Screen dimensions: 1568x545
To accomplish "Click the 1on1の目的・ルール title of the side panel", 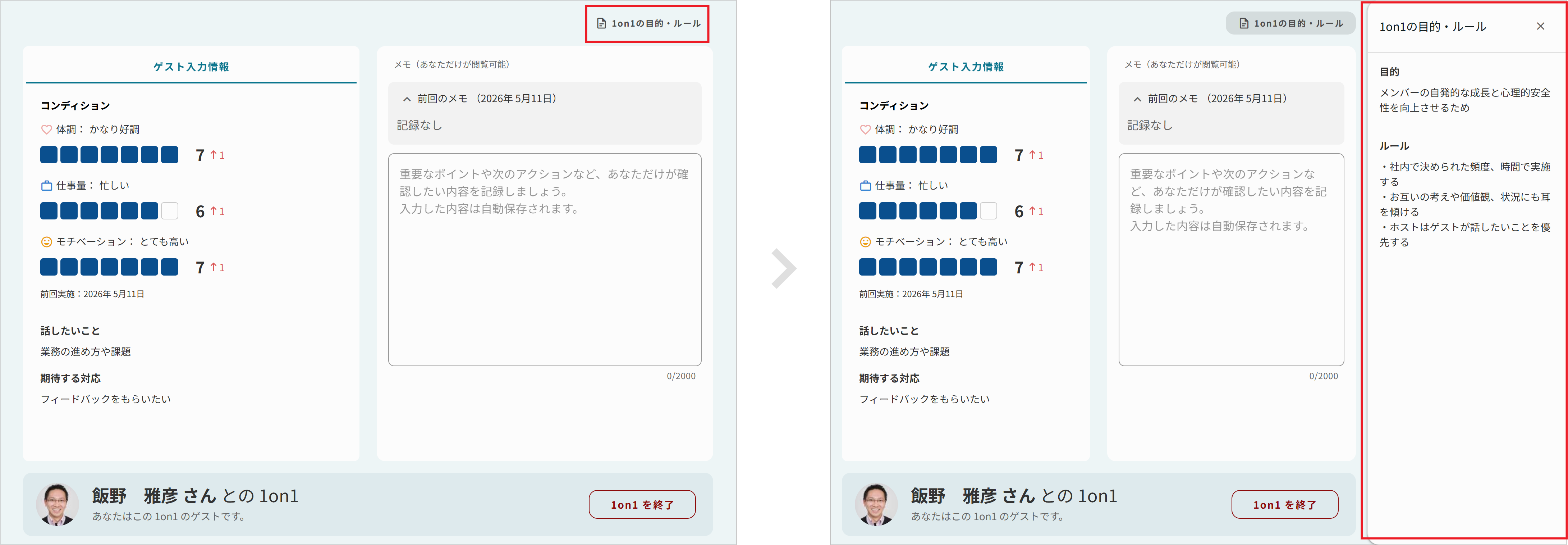I will (x=1432, y=27).
